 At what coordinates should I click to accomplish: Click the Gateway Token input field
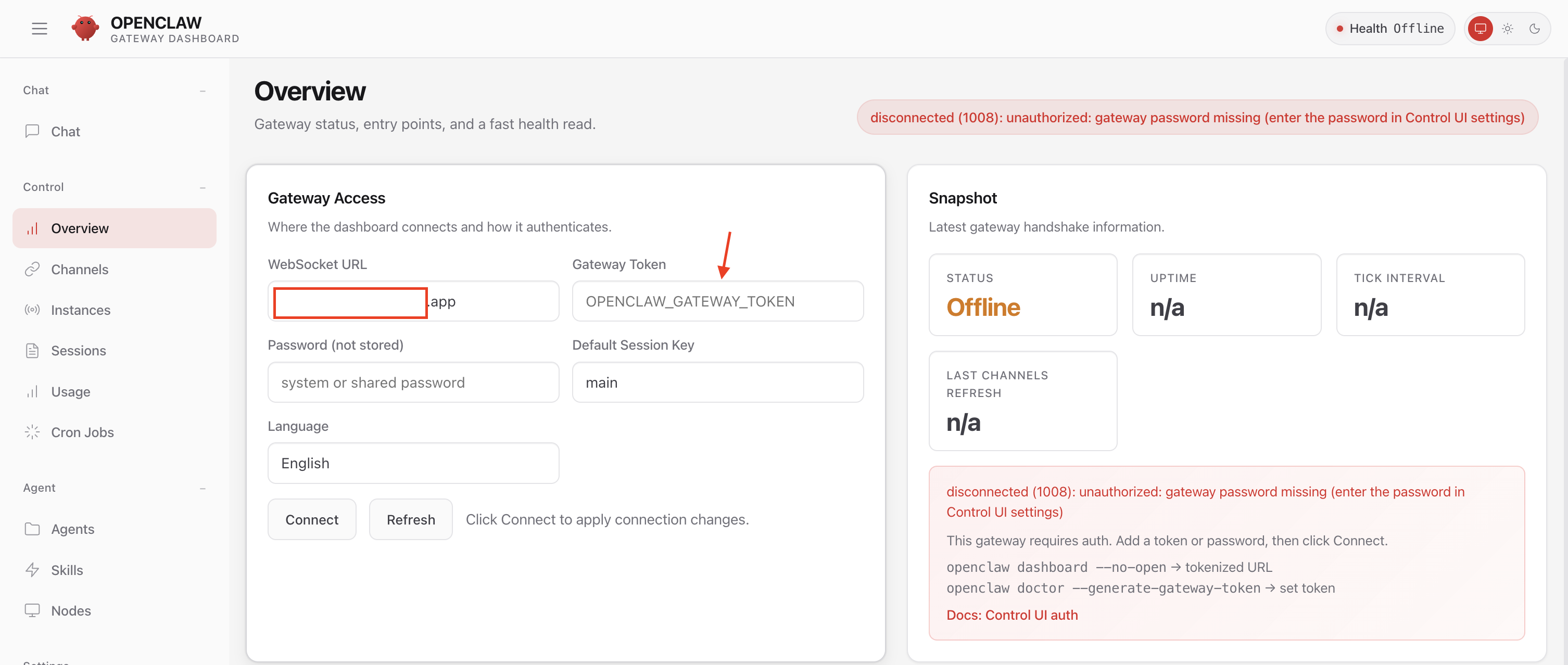717,302
